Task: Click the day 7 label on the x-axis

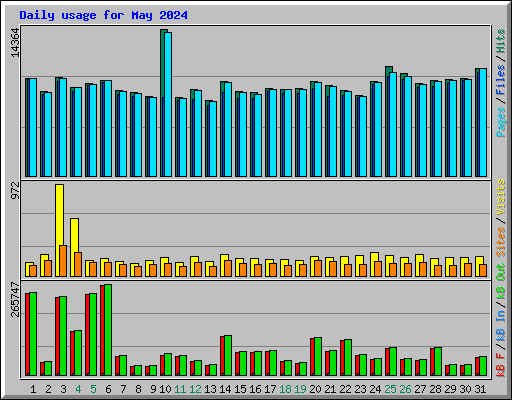Action: tap(123, 389)
